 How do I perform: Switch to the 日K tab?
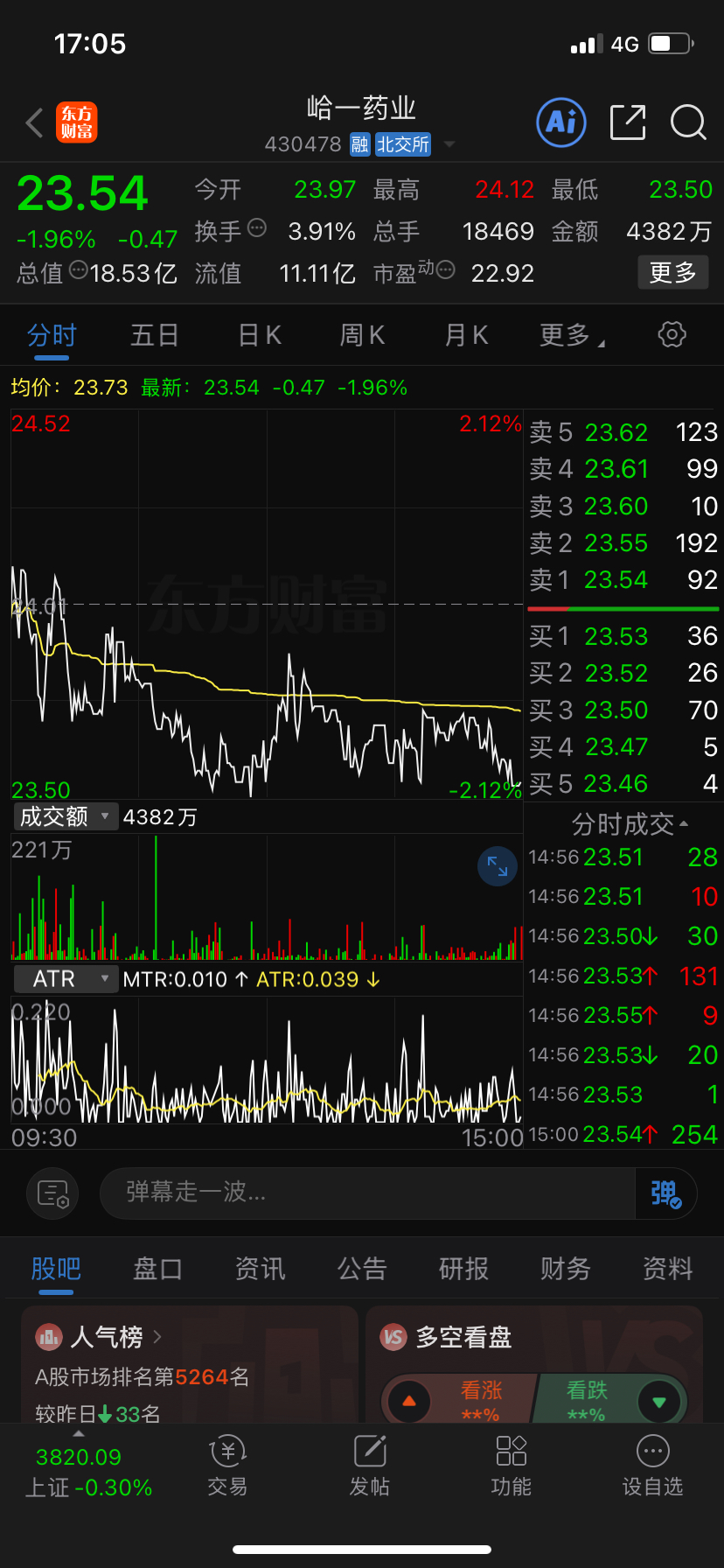(260, 335)
